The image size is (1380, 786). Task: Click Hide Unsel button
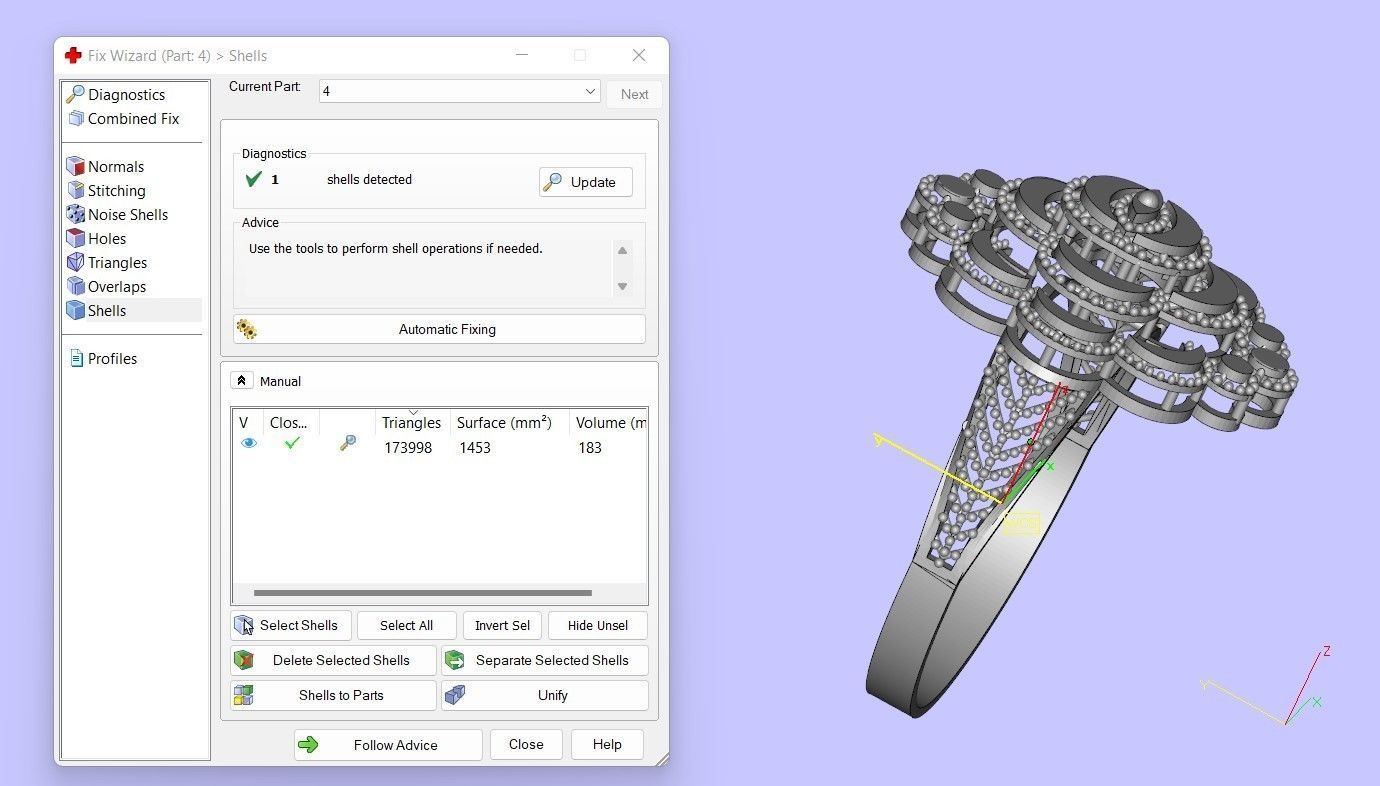pos(598,625)
